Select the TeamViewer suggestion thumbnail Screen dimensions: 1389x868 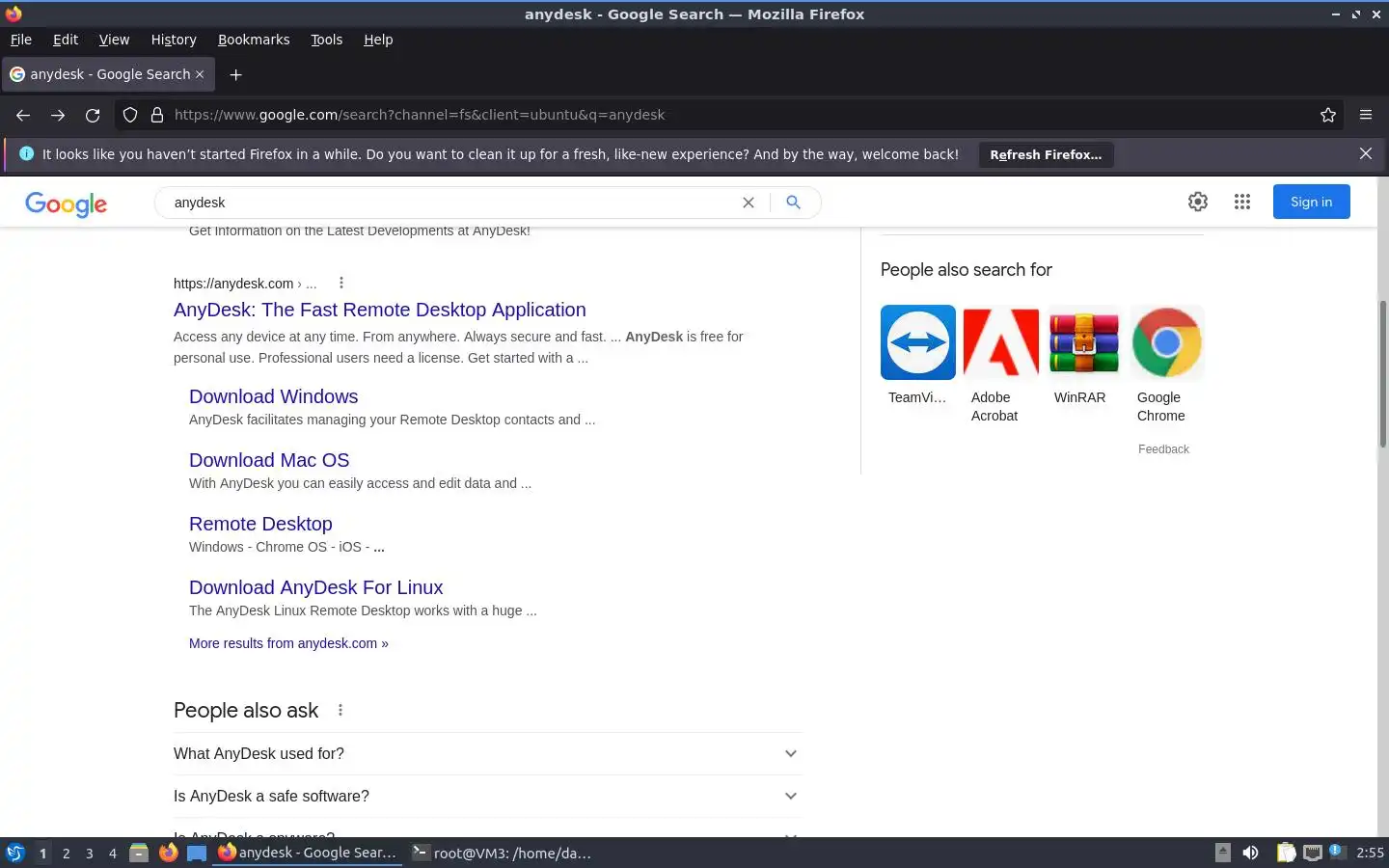click(918, 342)
